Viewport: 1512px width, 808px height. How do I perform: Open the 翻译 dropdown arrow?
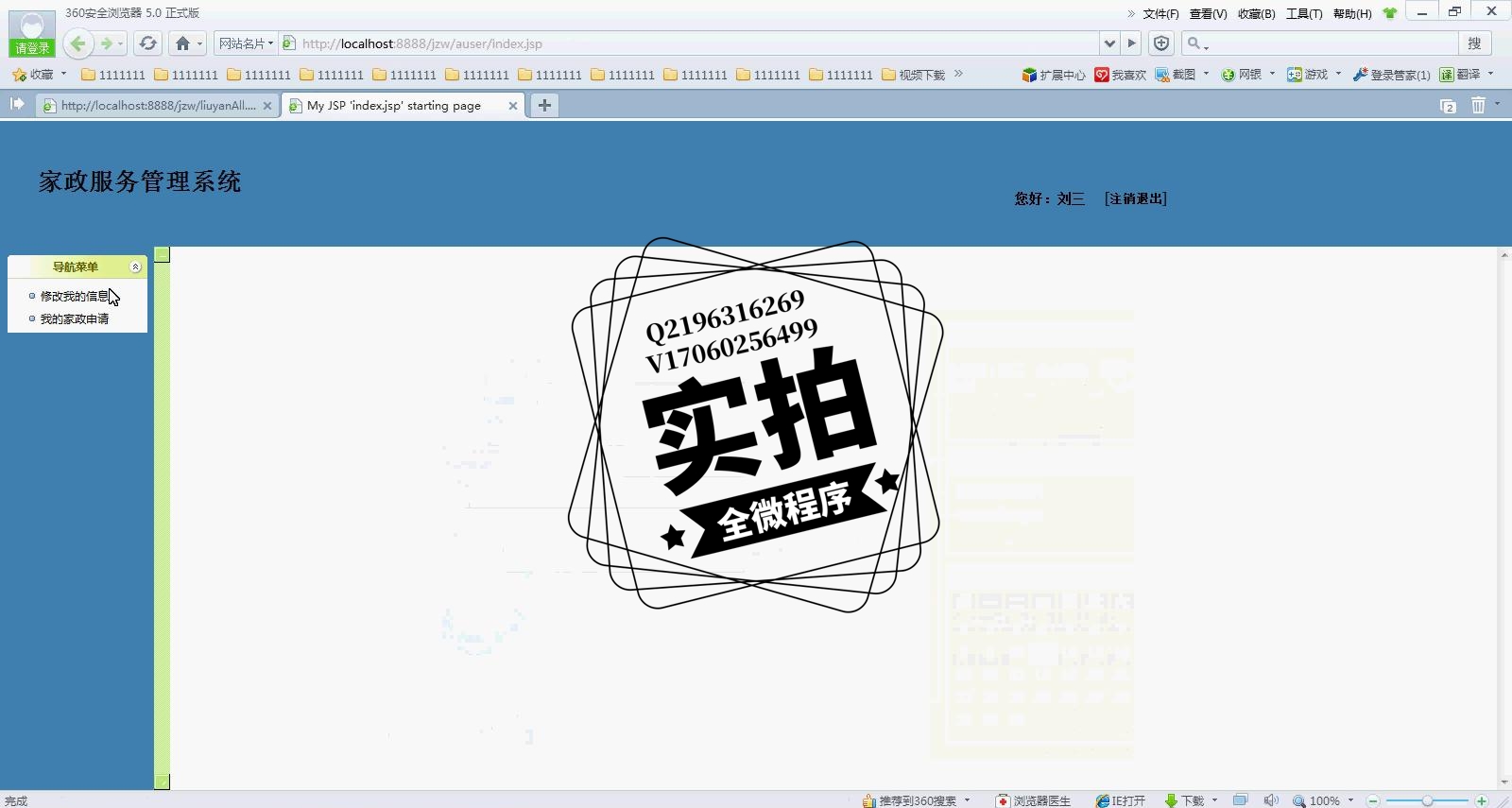point(1490,74)
